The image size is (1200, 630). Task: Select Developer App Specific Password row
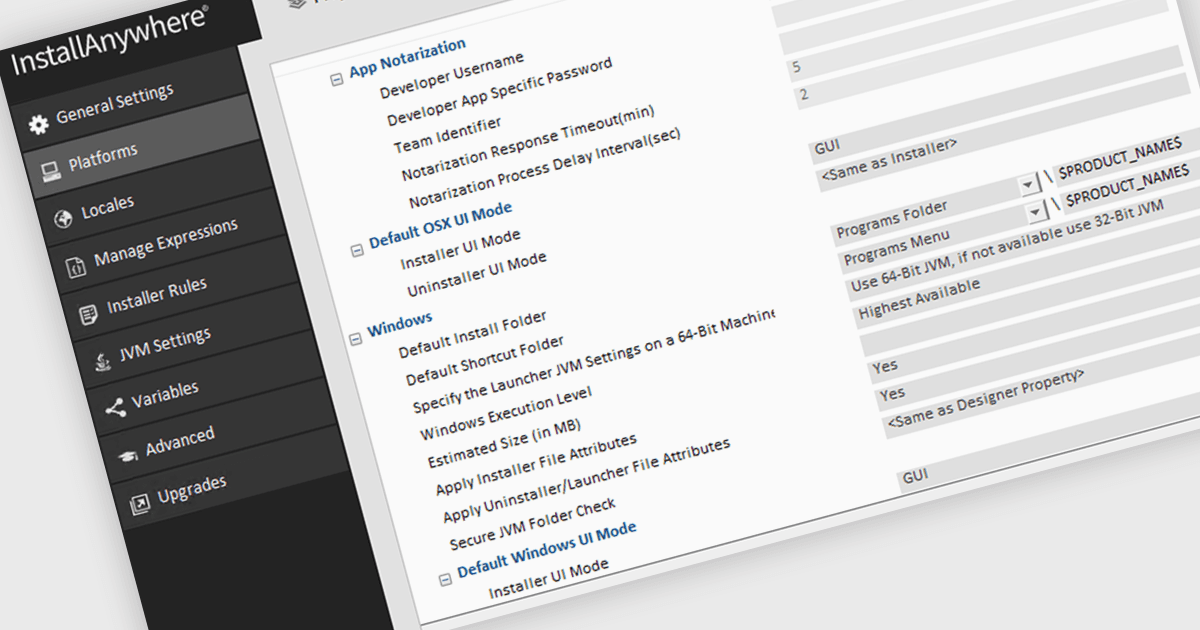click(499, 94)
